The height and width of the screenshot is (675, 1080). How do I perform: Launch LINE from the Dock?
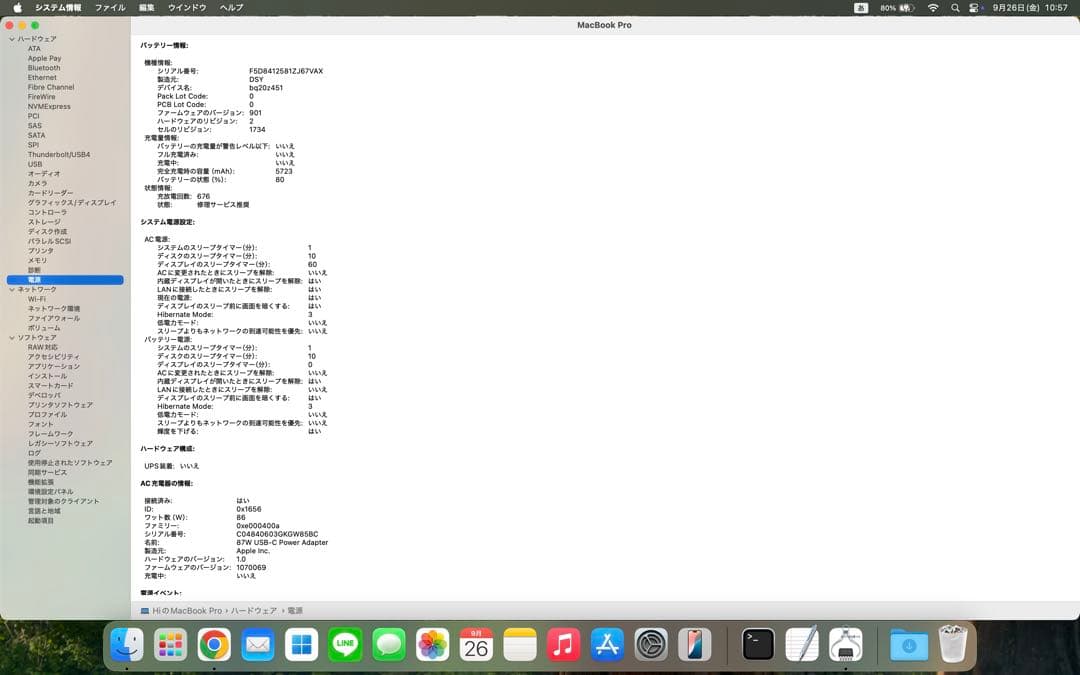pyautogui.click(x=344, y=645)
